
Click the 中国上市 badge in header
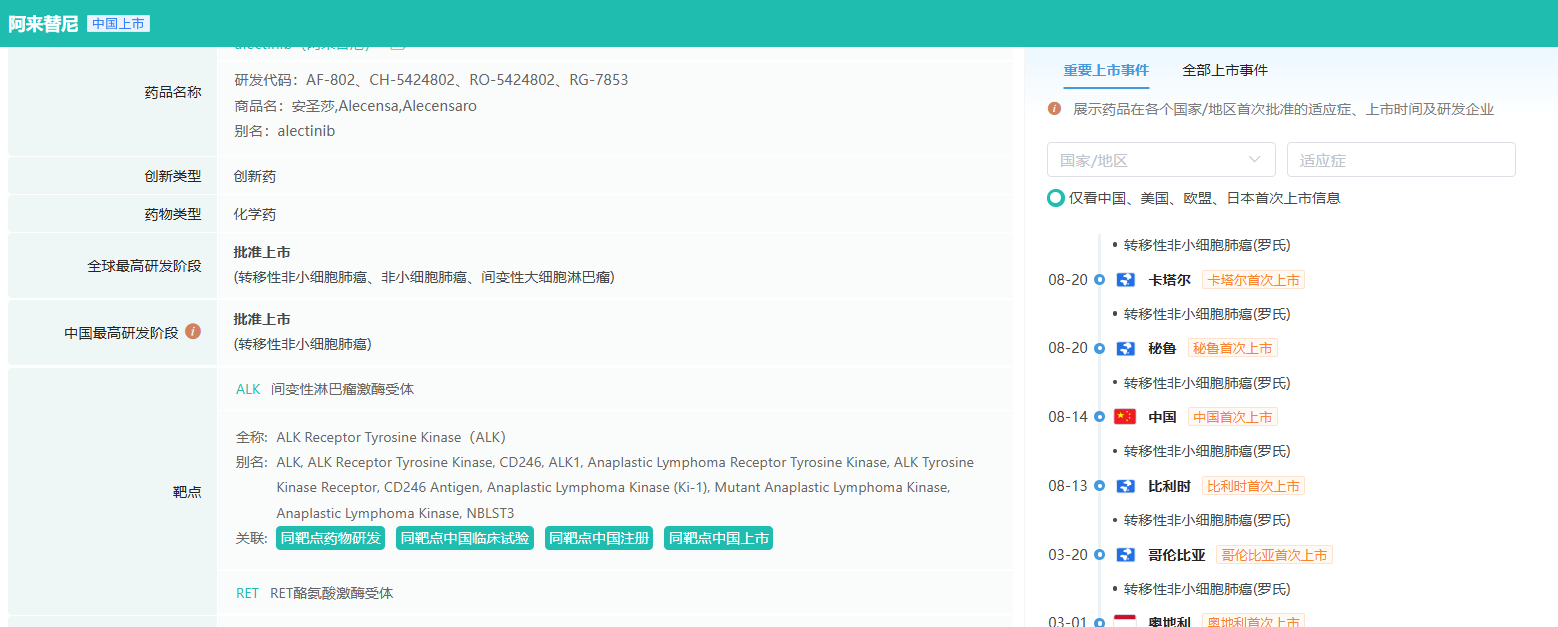[118, 24]
